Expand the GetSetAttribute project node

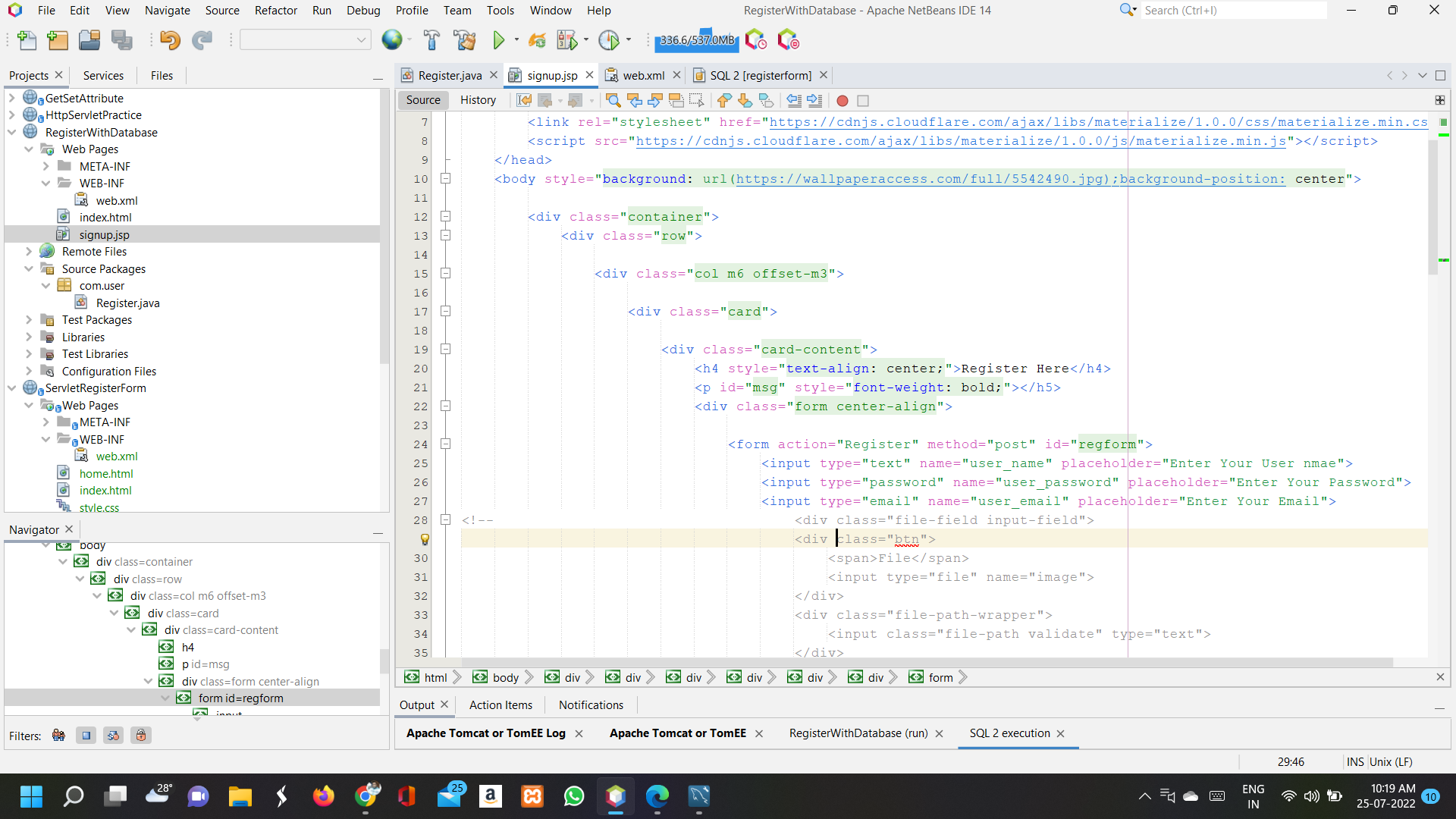[11, 98]
